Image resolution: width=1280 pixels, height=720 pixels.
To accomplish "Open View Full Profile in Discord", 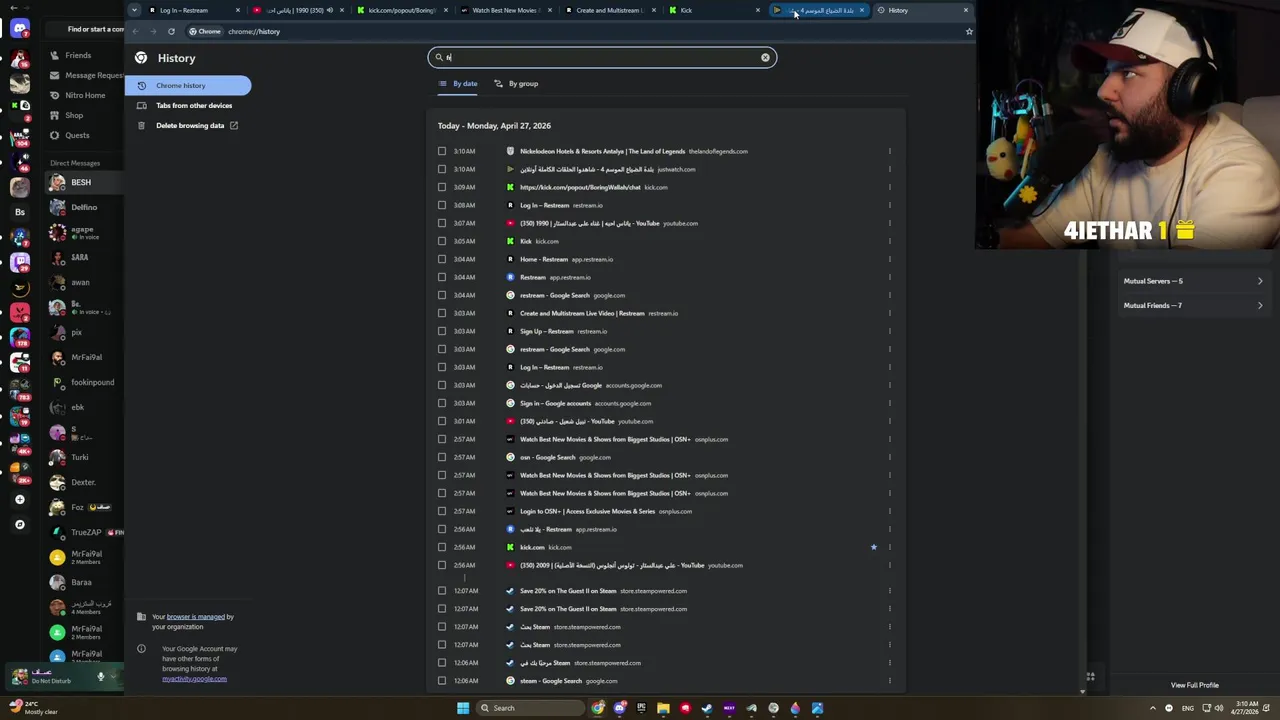I will [x=1194, y=685].
